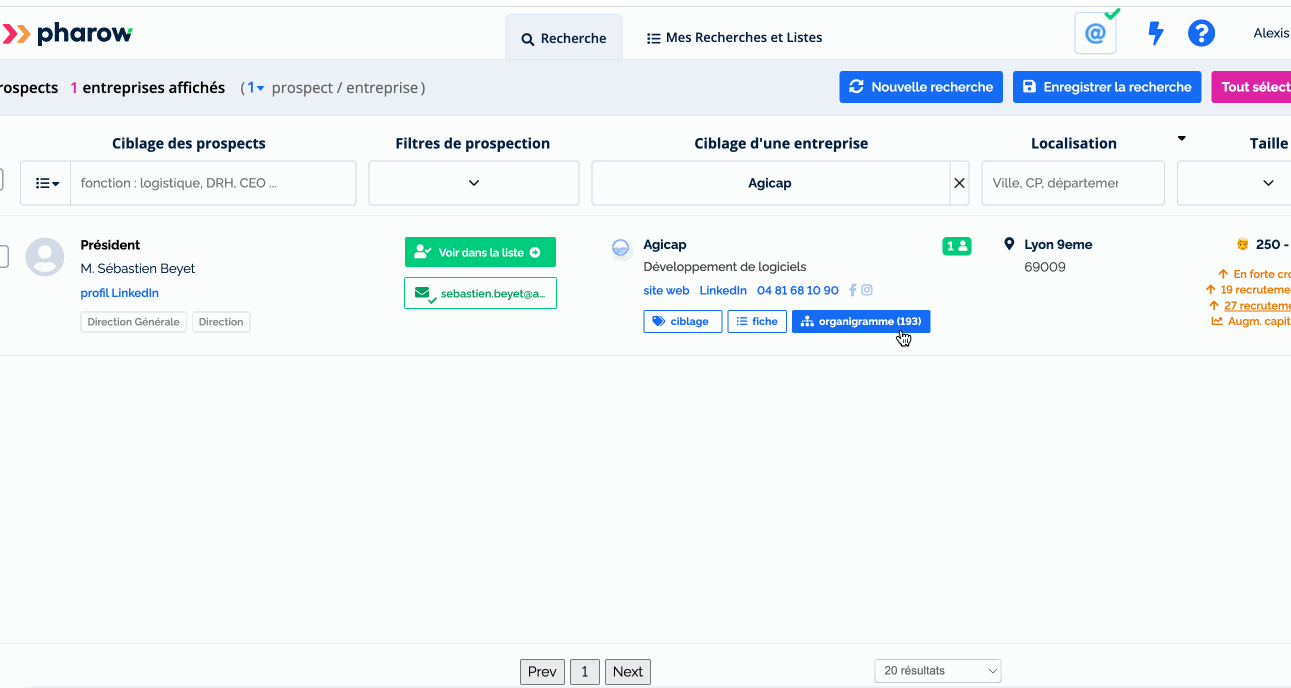
Task: Click M. Sébastien Beyet name
Action: click(x=138, y=269)
